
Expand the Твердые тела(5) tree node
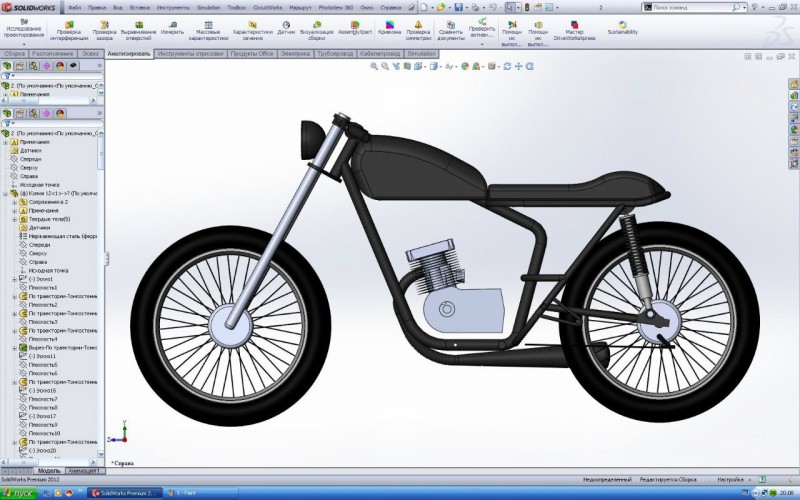click(x=15, y=219)
